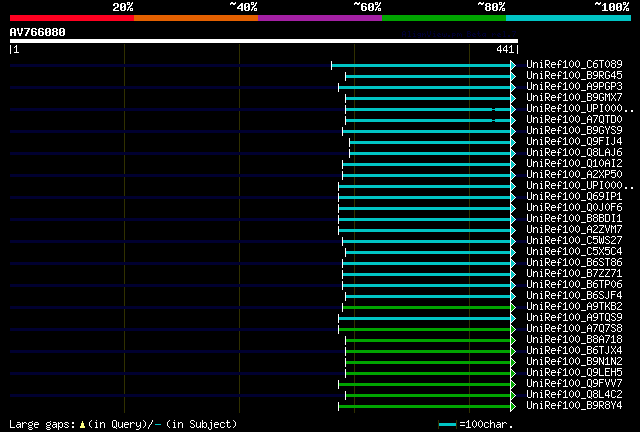This screenshot has width=640, height=432.
Task: Click the green alignment bar of UniRef100_Q9FVV7
Action: click(424, 385)
